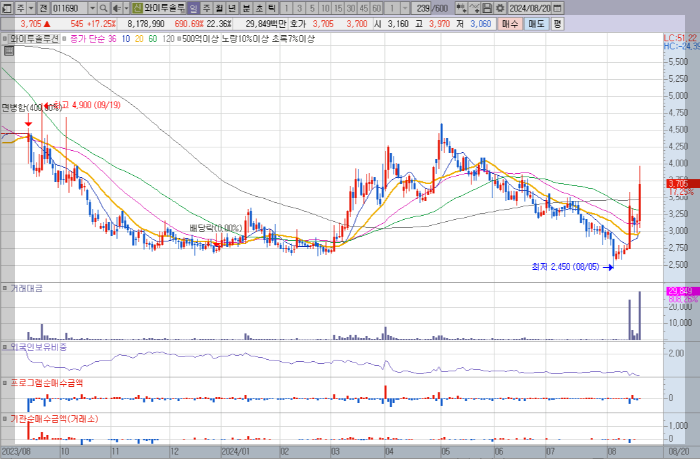The height and width of the screenshot is (459, 700).
Task: Switch to 분 minute chart period
Action: coord(246,8)
